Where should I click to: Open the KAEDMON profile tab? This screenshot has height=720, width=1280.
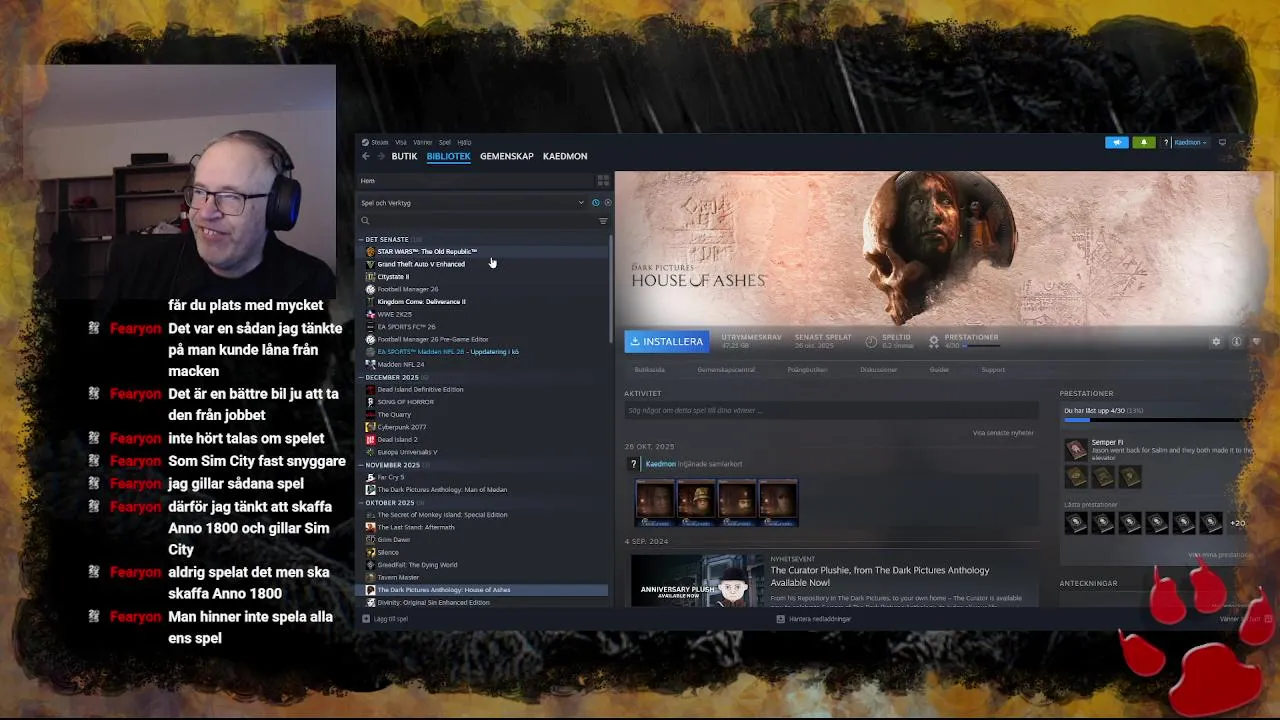565,156
